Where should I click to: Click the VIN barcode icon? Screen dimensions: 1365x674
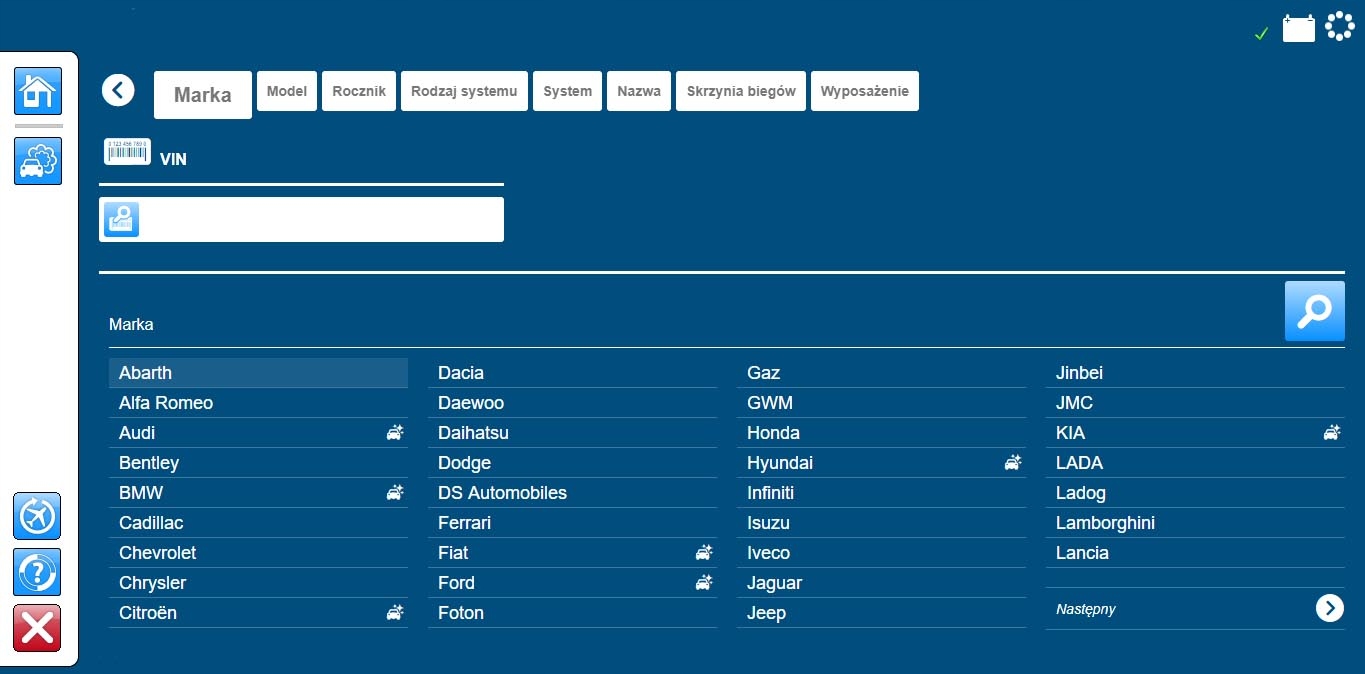click(127, 151)
